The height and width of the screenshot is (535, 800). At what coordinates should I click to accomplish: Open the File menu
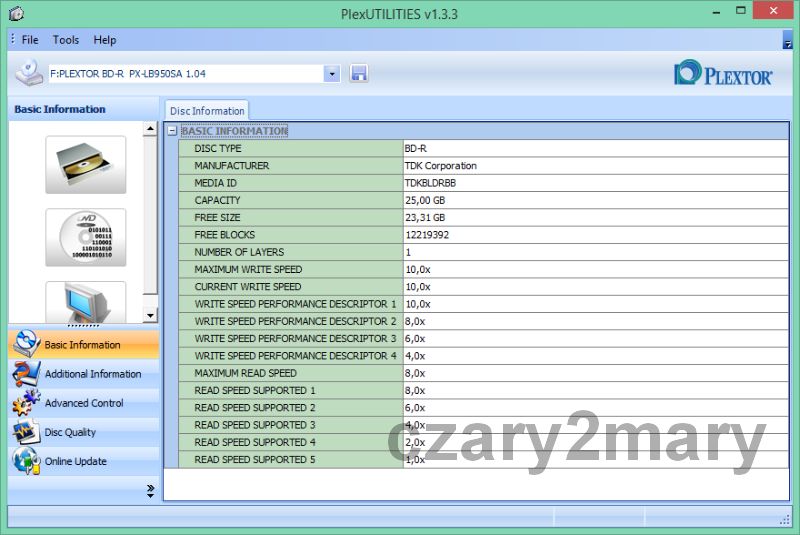coord(30,40)
